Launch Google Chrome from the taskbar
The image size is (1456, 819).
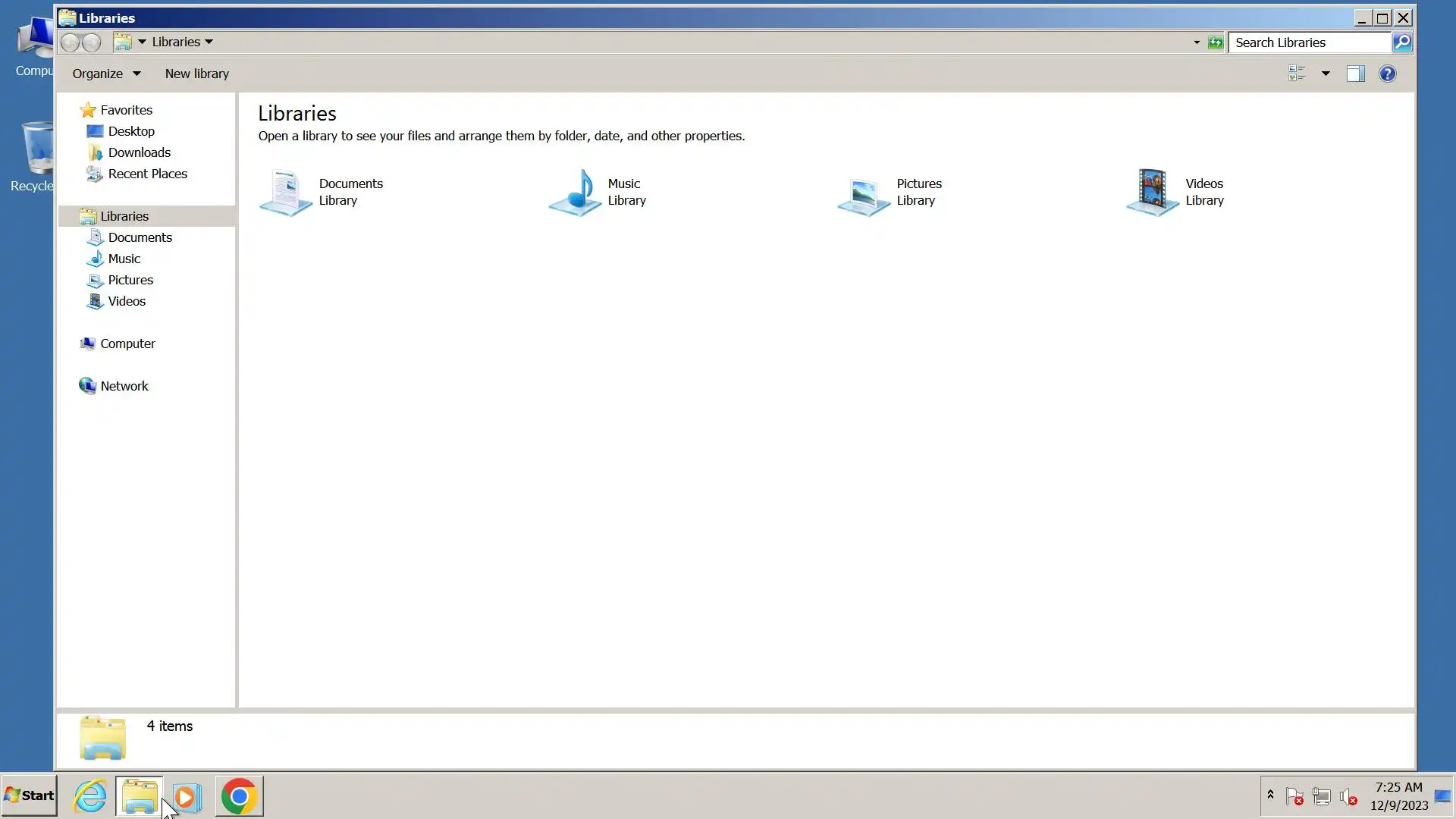239,796
